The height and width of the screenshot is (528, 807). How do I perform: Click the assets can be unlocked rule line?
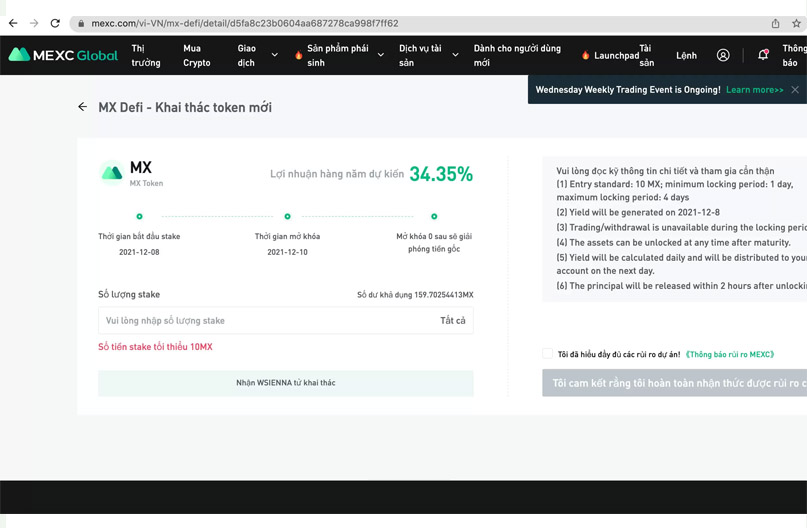tap(673, 242)
